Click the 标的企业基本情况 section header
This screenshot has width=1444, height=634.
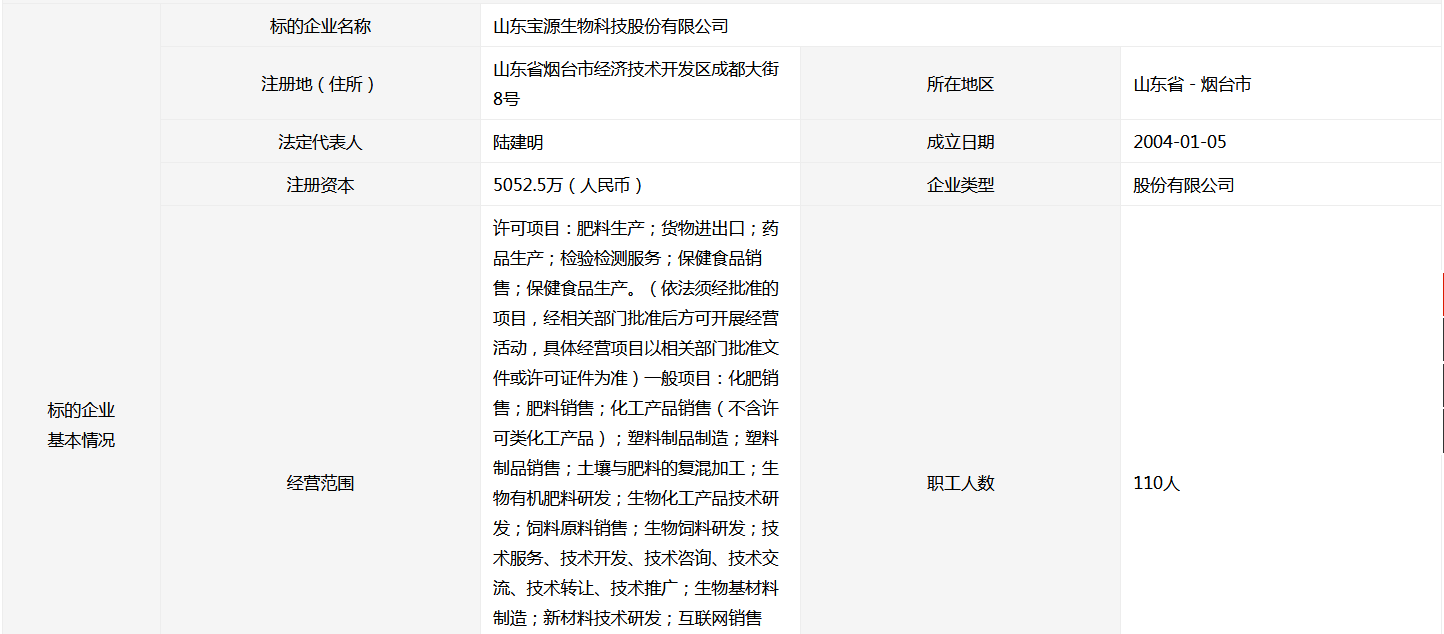tap(81, 425)
